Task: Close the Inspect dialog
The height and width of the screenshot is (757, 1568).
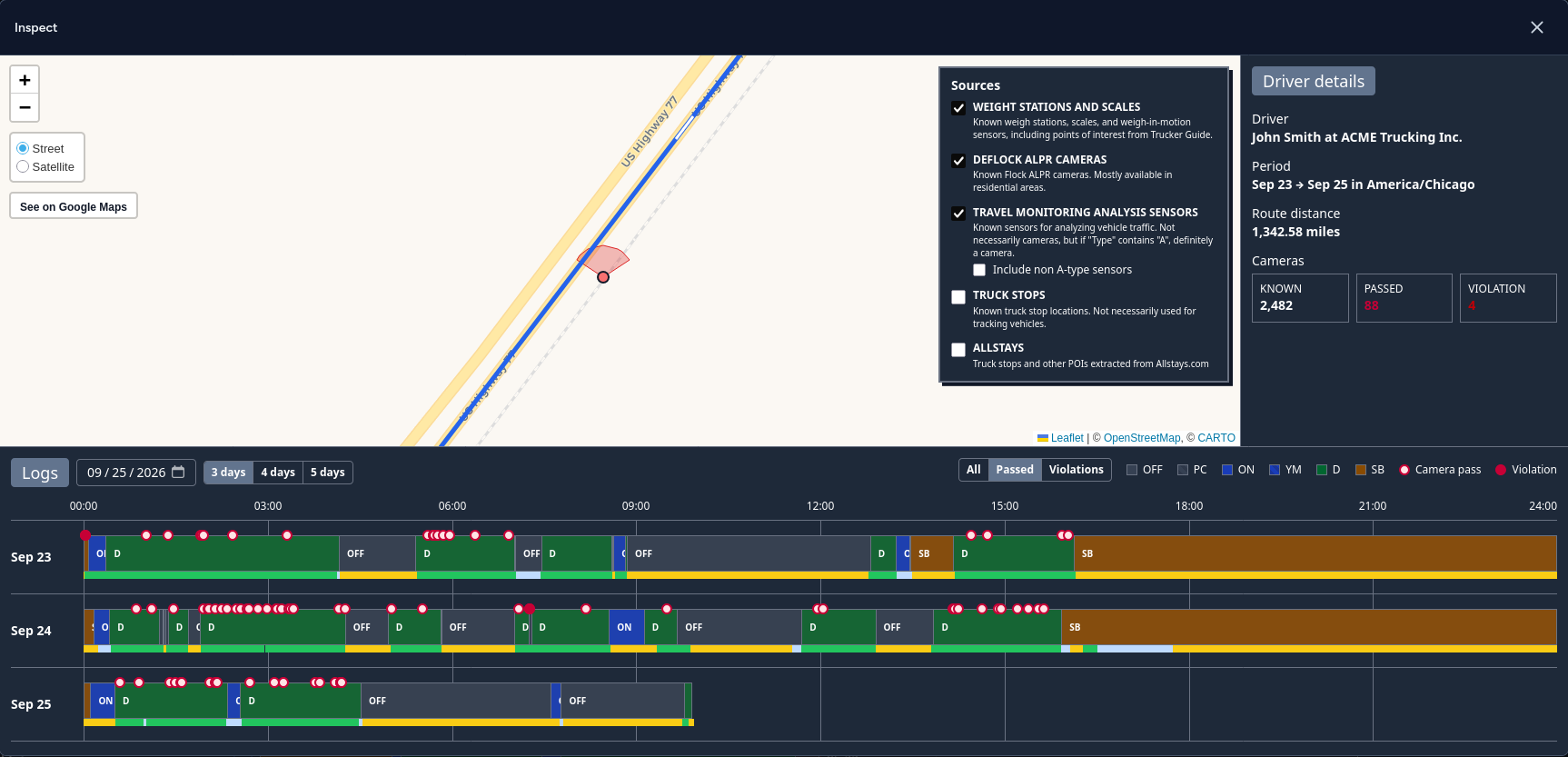Action: 1537,27
